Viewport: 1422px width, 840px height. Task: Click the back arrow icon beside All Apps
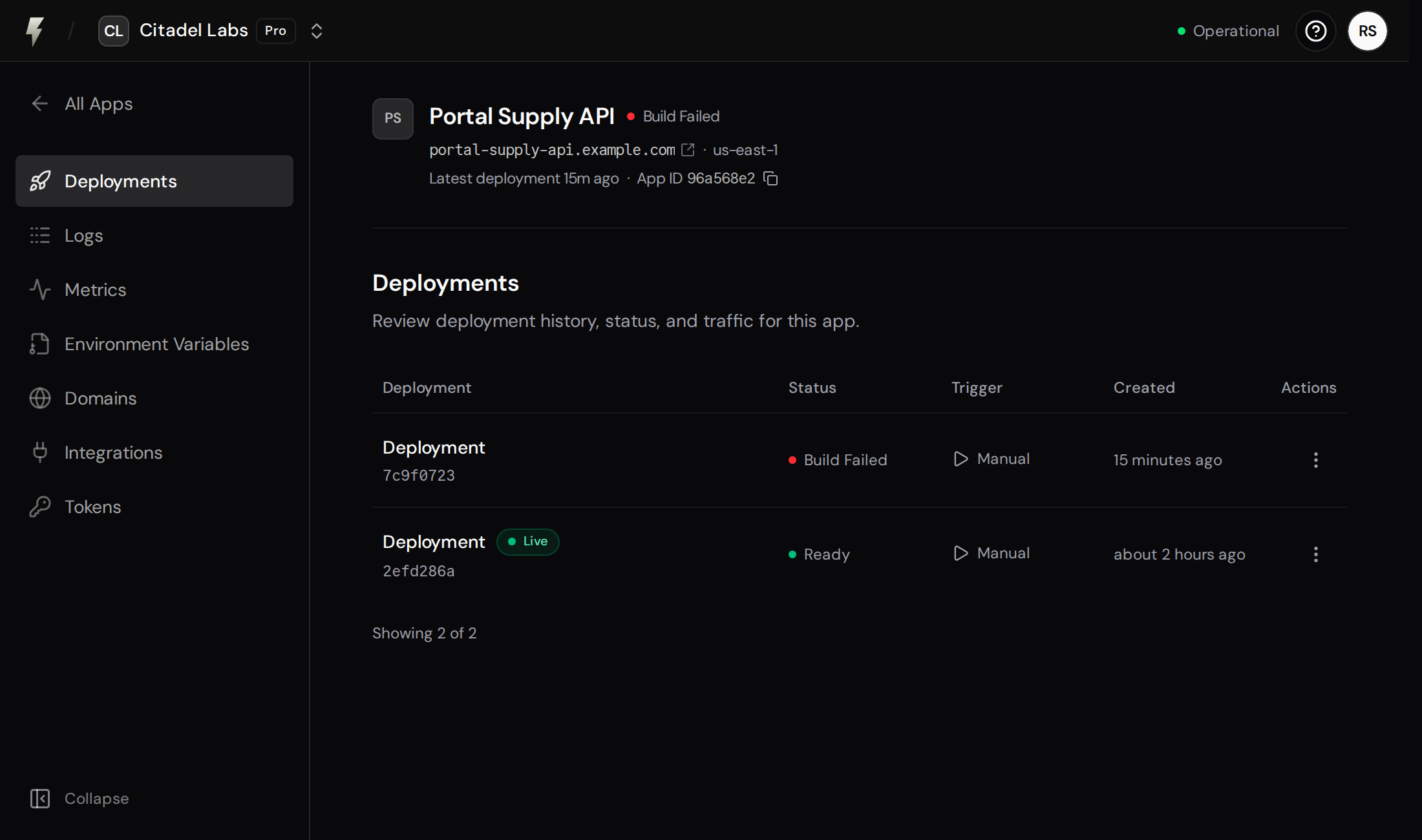coord(40,103)
